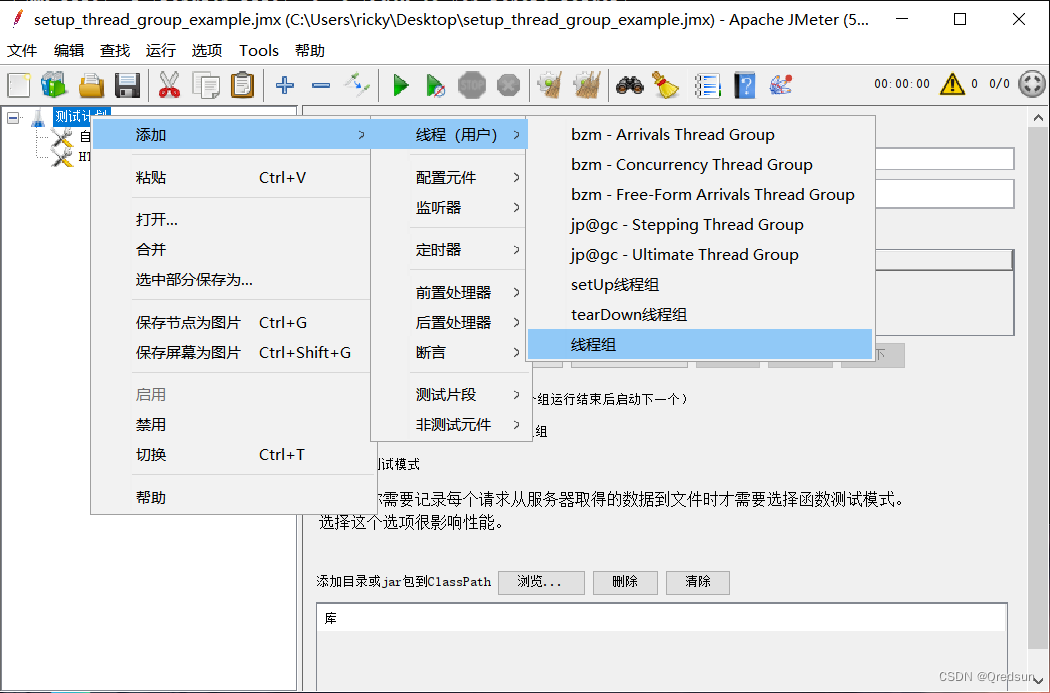Screen dimensions: 1050x693
Task: Click 保存节点为图片 menu entry
Action: coord(231,323)
